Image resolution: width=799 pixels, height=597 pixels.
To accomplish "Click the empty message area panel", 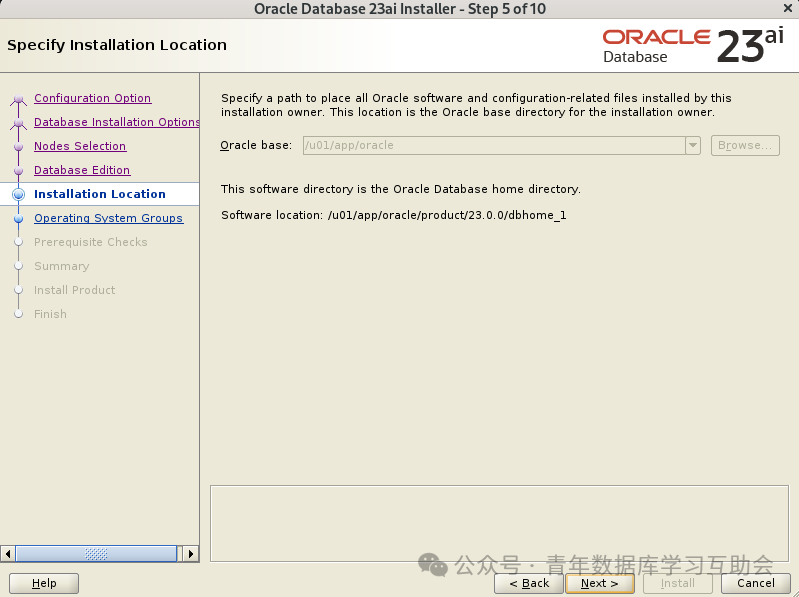I will click(x=499, y=523).
